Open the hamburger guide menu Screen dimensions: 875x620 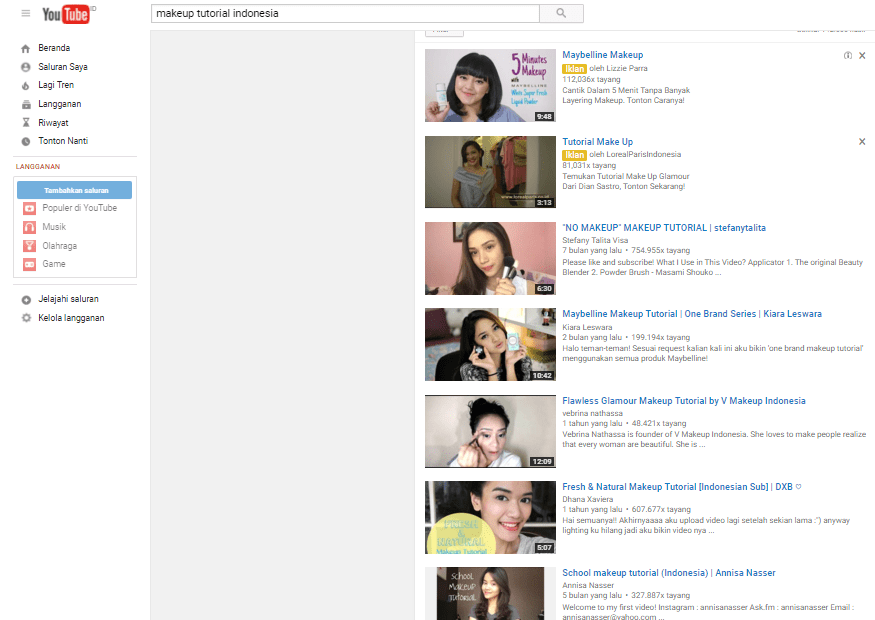click(26, 13)
